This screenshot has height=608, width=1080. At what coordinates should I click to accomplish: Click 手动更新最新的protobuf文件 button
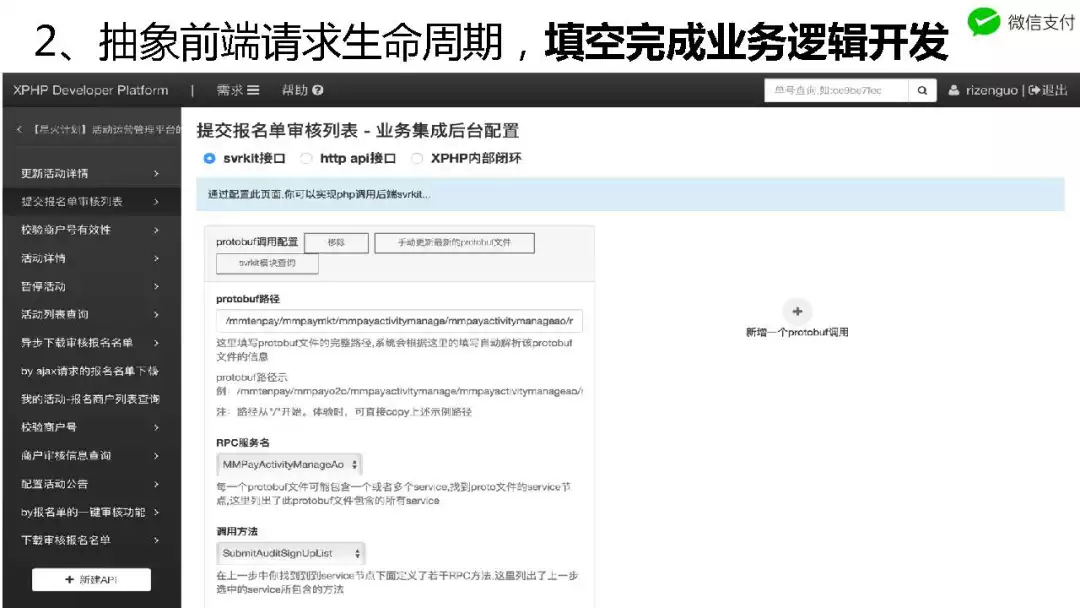[455, 242]
